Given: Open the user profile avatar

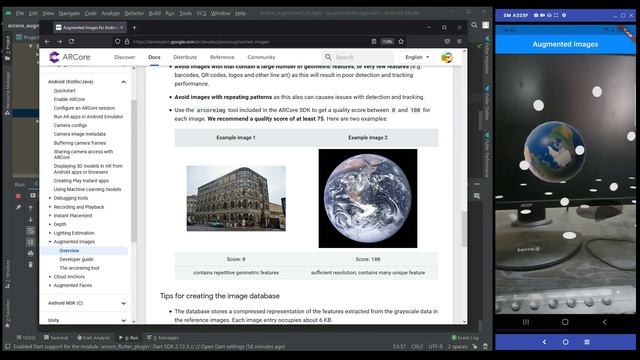Looking at the screenshot, I should (x=447, y=57).
